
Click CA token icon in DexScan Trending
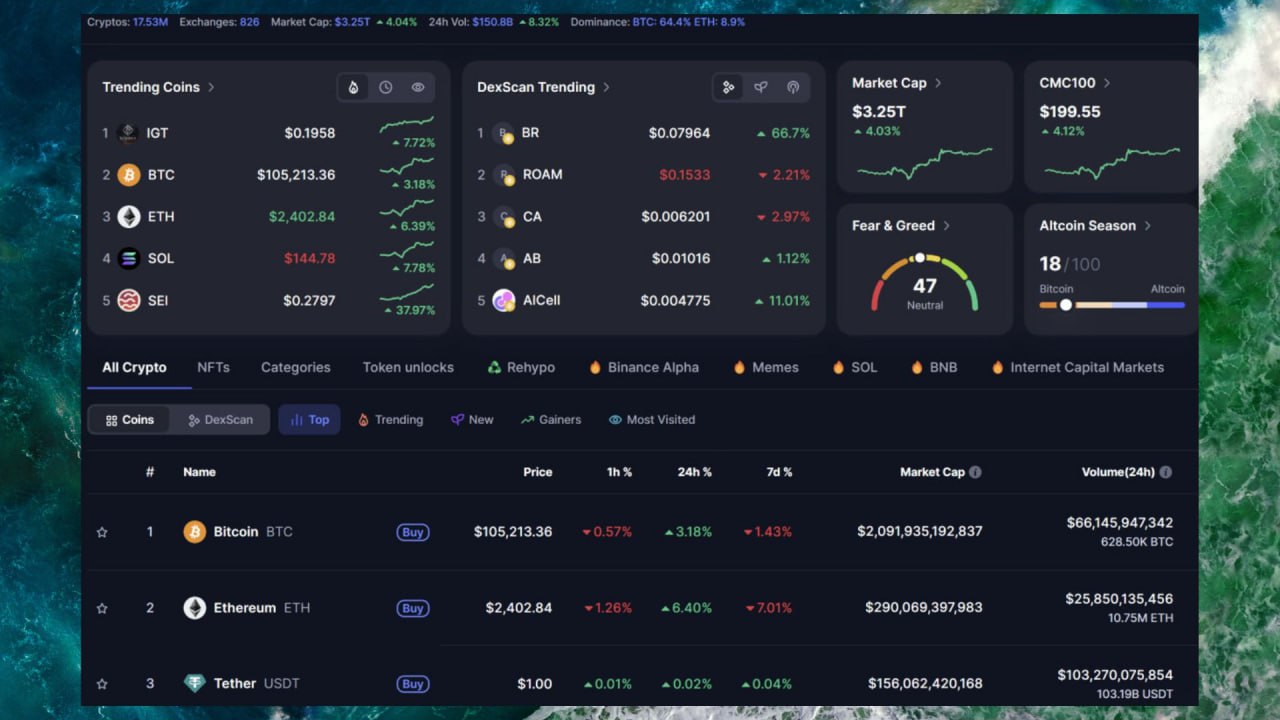[x=503, y=217]
